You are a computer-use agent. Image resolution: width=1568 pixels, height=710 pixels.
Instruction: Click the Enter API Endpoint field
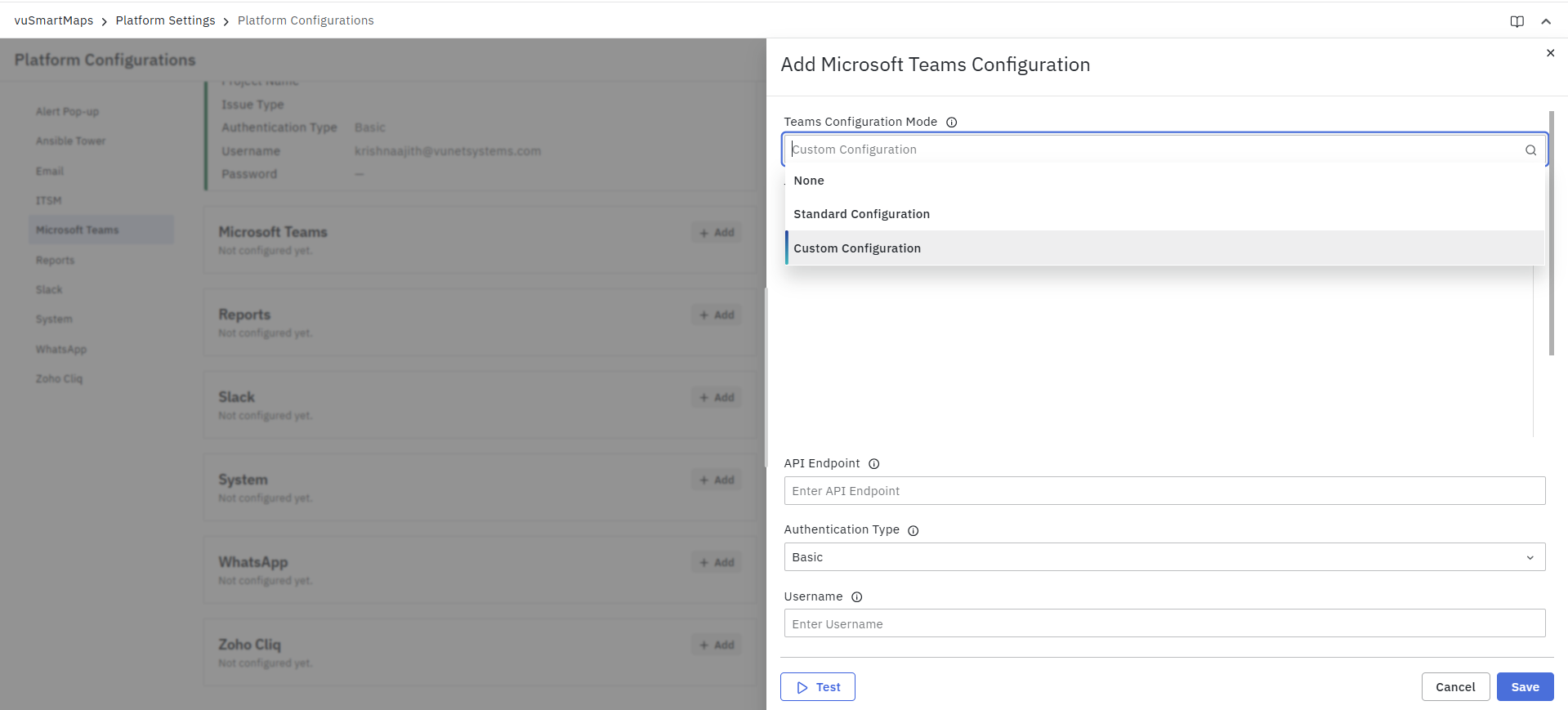tap(1164, 491)
